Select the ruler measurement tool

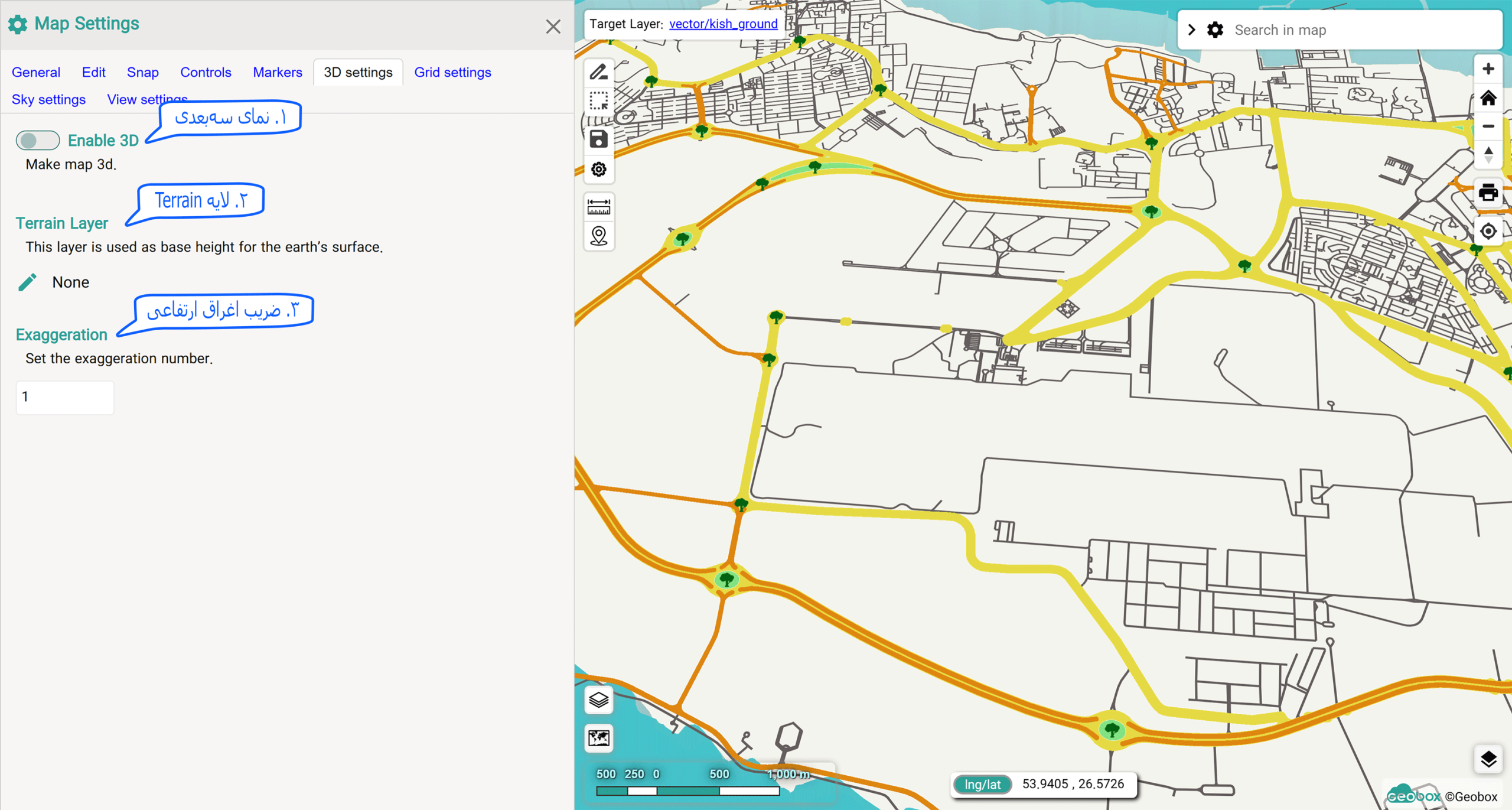(598, 207)
